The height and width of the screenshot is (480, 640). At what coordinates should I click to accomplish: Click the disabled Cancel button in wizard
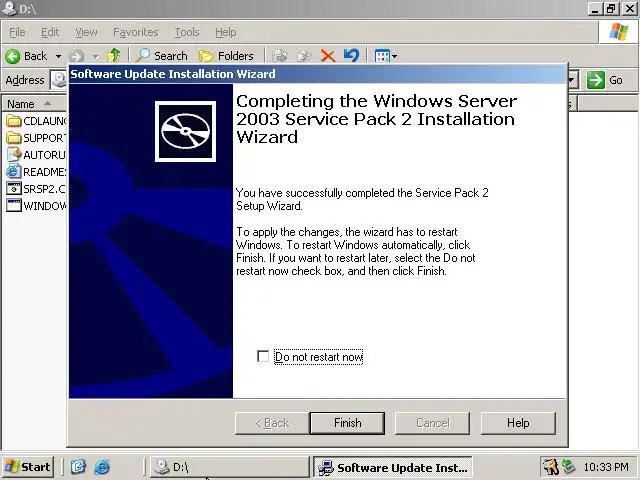click(x=432, y=423)
